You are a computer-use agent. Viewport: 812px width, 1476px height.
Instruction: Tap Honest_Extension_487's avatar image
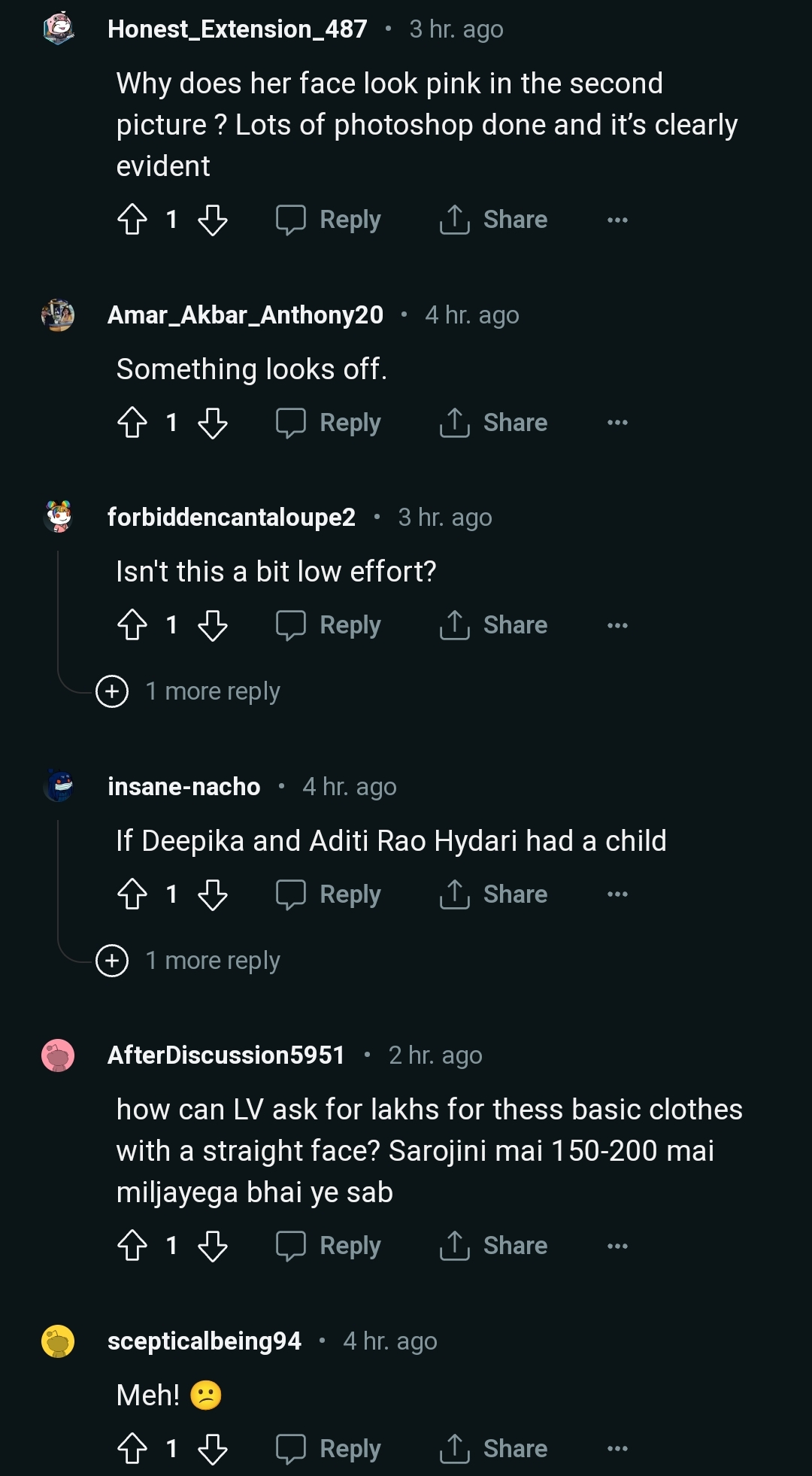[58, 29]
